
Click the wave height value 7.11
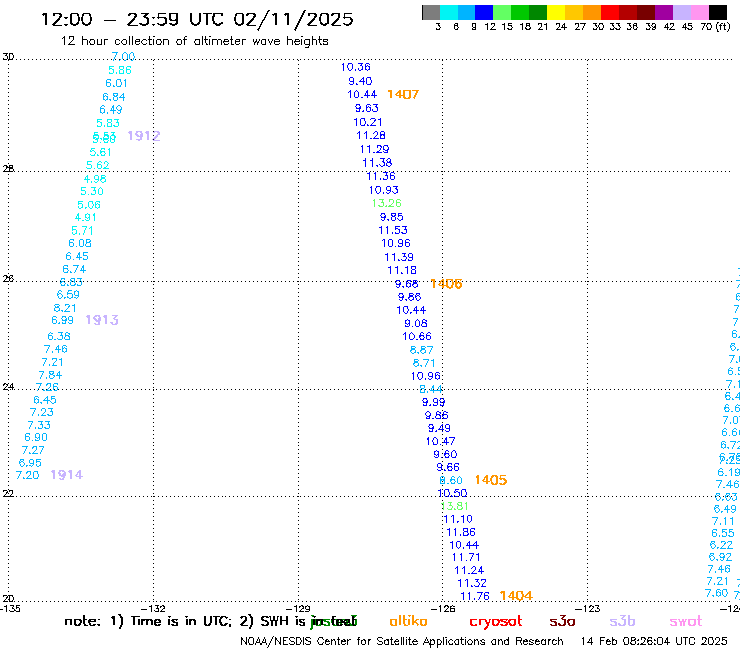[x=723, y=522]
